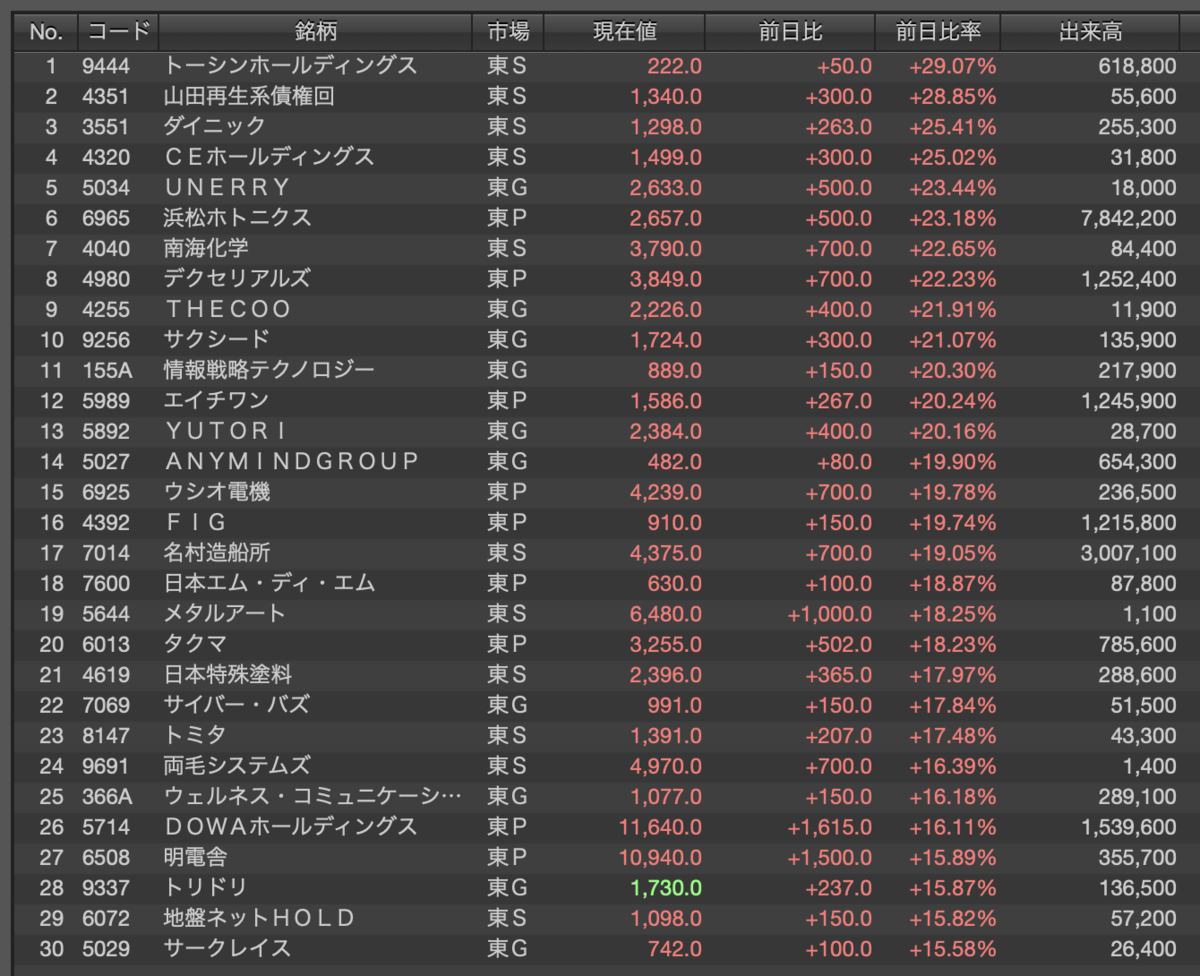Select トリドリ stock name
Viewport: 1200px width, 976px height.
tap(206, 888)
